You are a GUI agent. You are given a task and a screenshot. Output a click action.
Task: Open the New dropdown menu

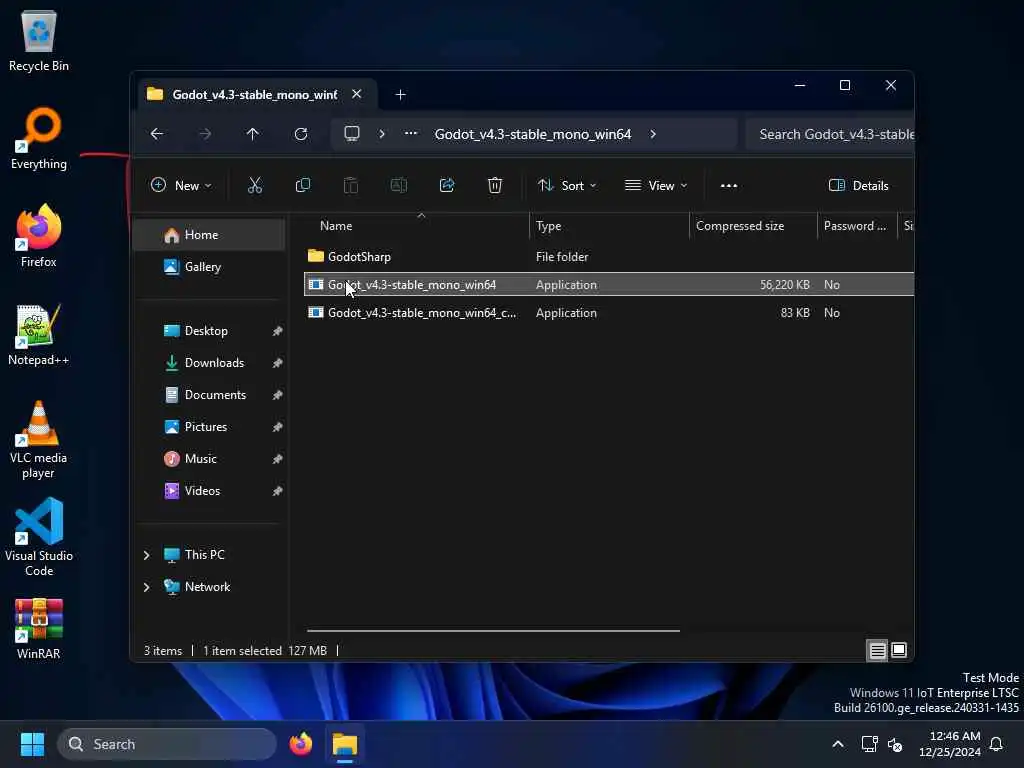(x=181, y=185)
